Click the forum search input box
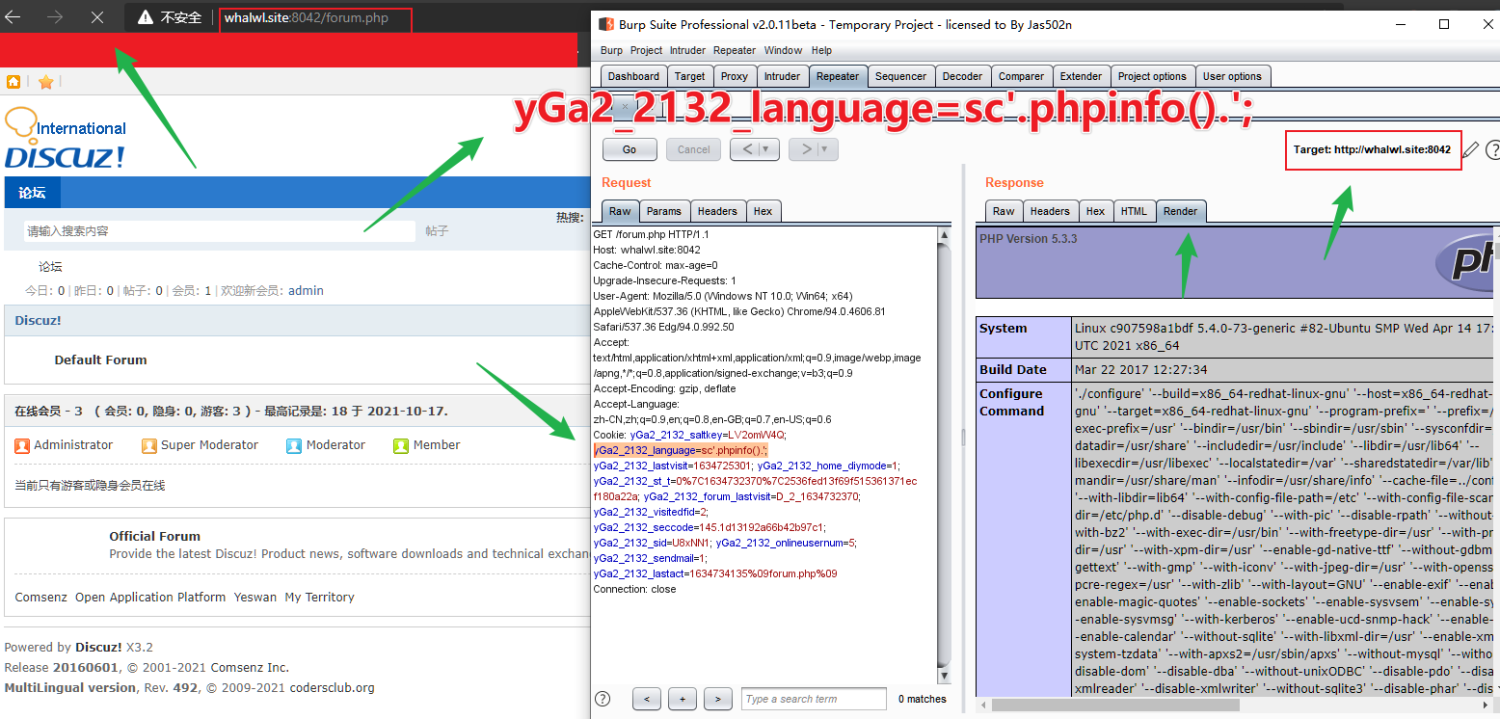The width and height of the screenshot is (1500, 719). click(x=219, y=231)
